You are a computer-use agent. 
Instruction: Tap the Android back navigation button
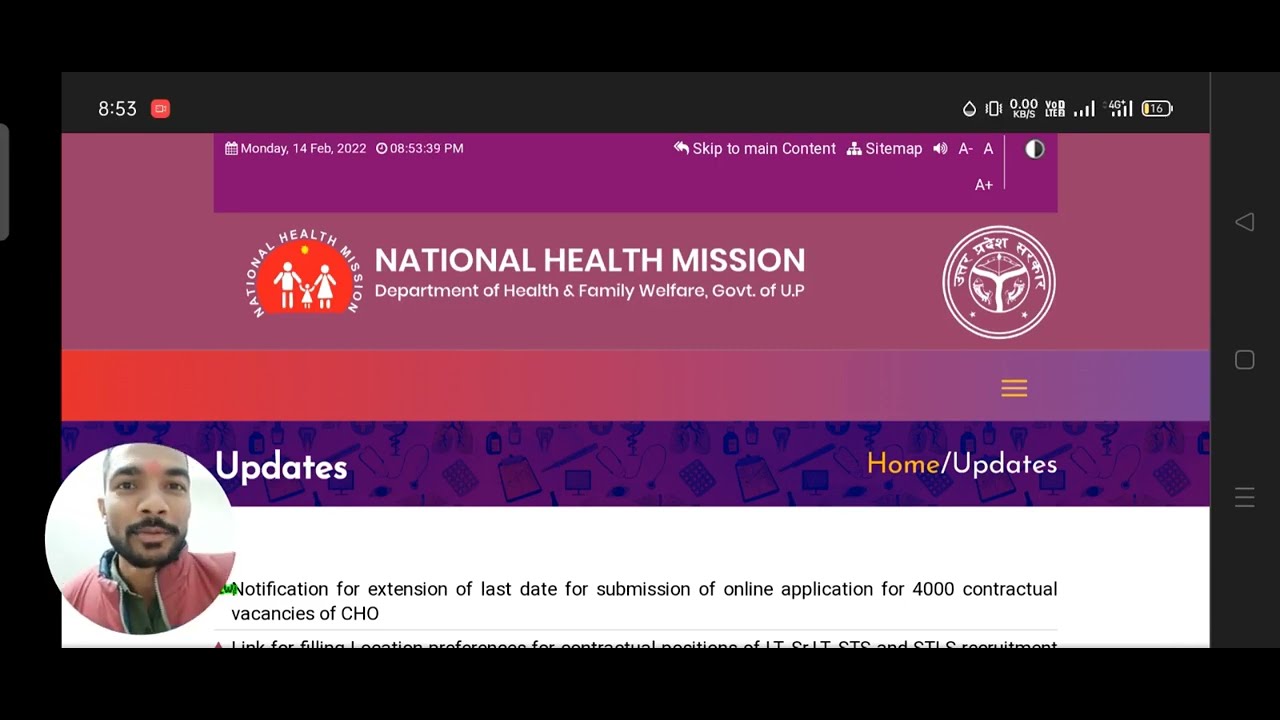tap(1244, 222)
